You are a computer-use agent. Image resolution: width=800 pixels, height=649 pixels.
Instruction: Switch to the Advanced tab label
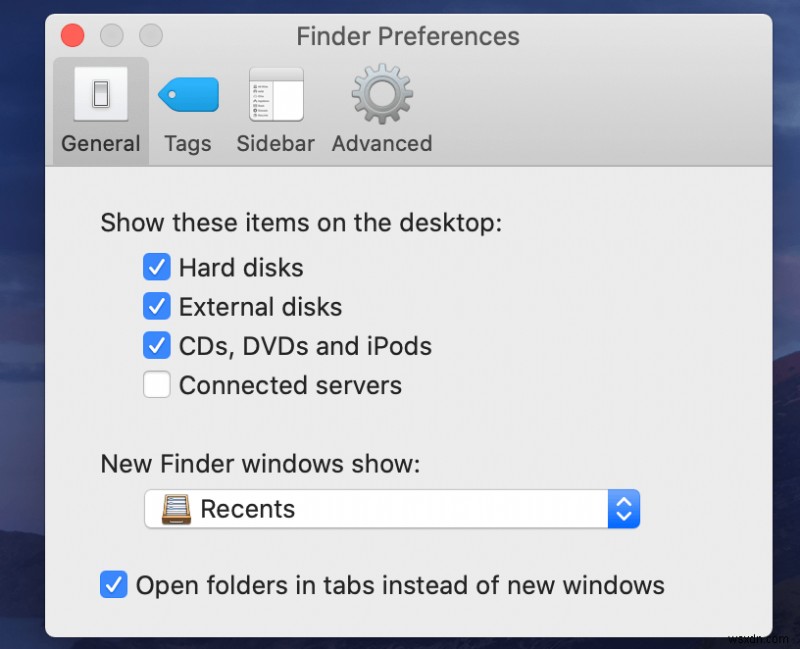382,144
